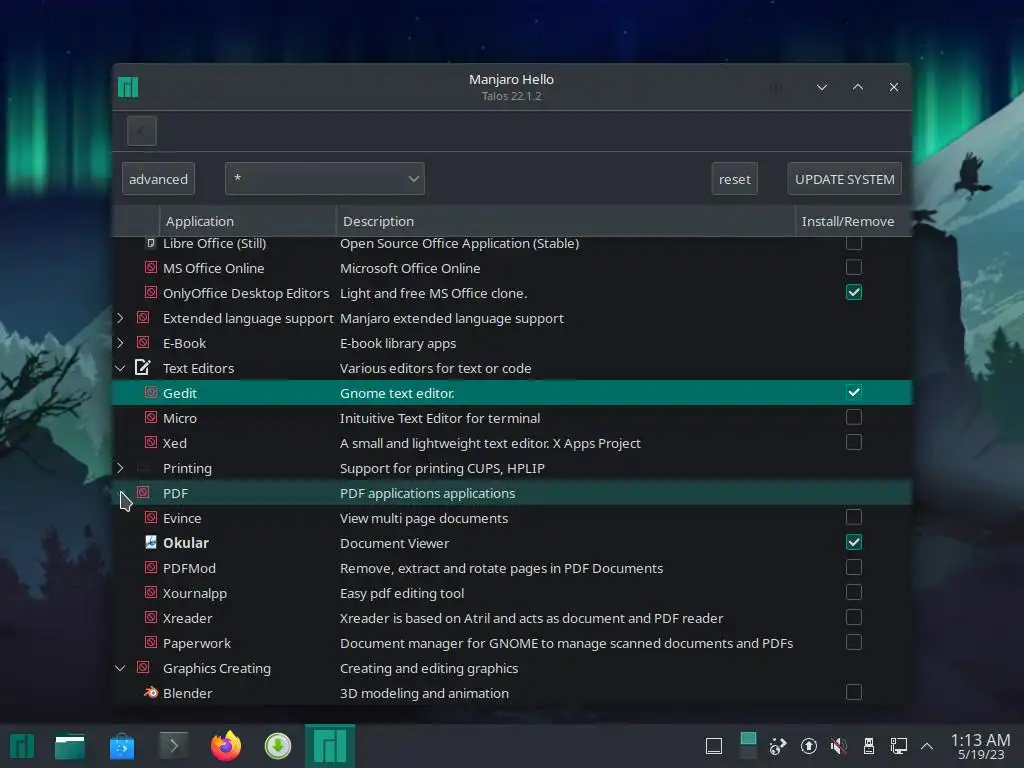This screenshot has height=768, width=1024.
Task: Click the Graphics Creating group icon
Action: (143, 667)
